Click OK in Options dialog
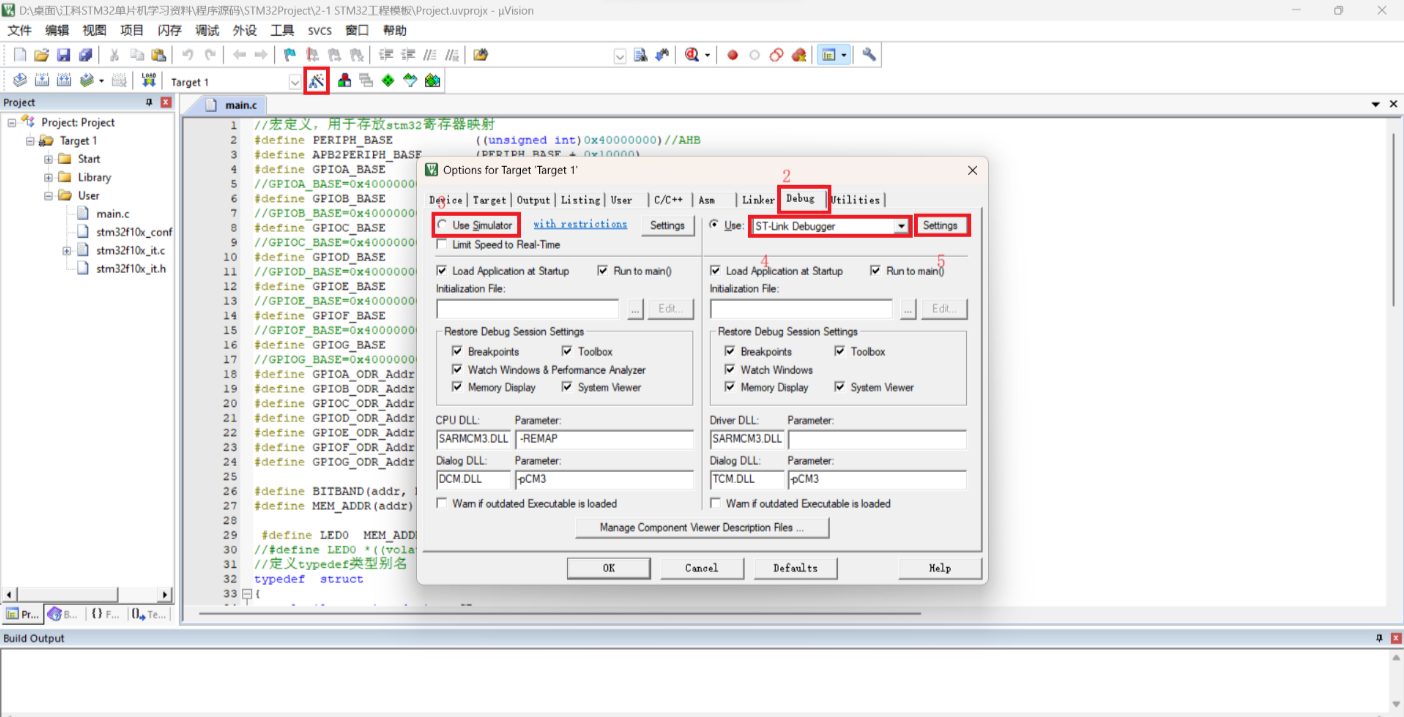1404x717 pixels. click(609, 568)
